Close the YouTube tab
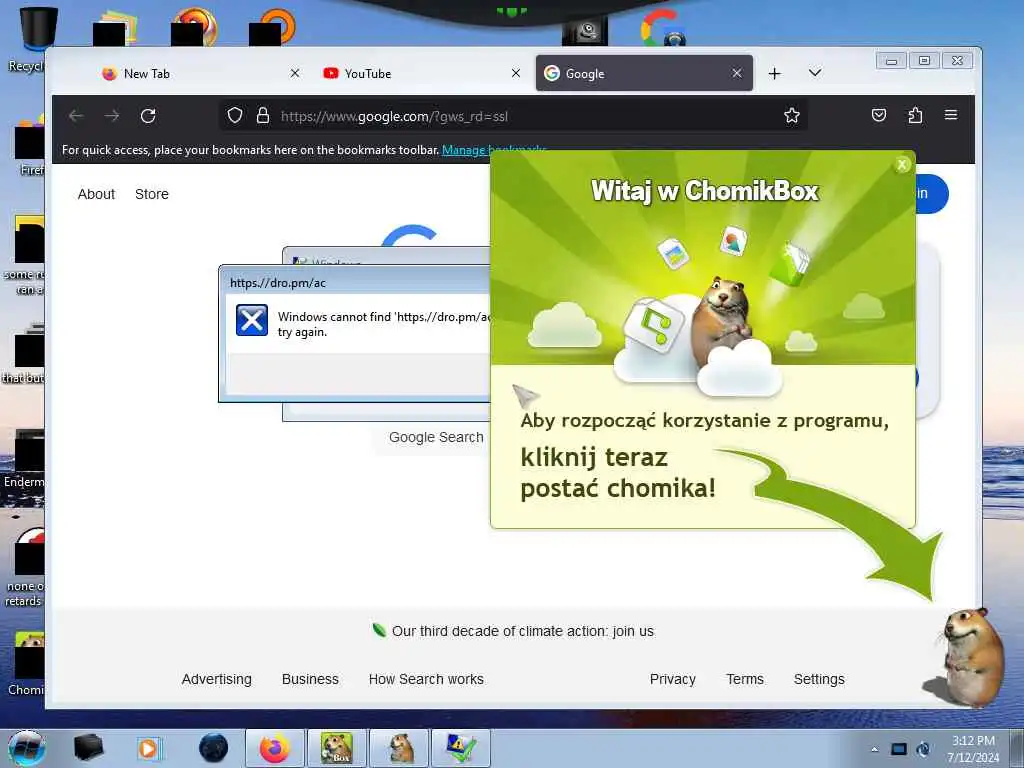This screenshot has height=768, width=1024. click(x=516, y=73)
